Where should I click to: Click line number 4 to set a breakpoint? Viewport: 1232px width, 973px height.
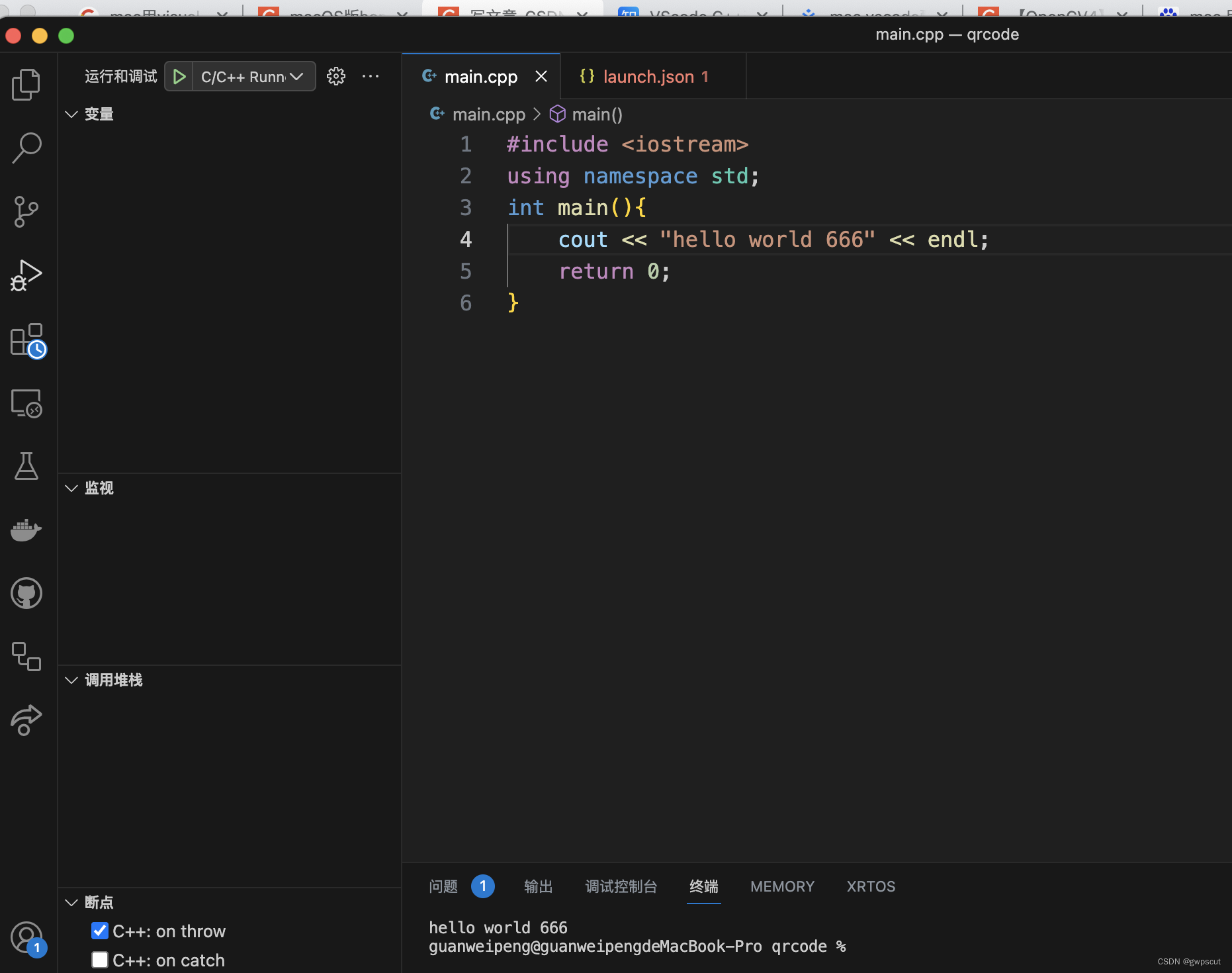click(466, 239)
